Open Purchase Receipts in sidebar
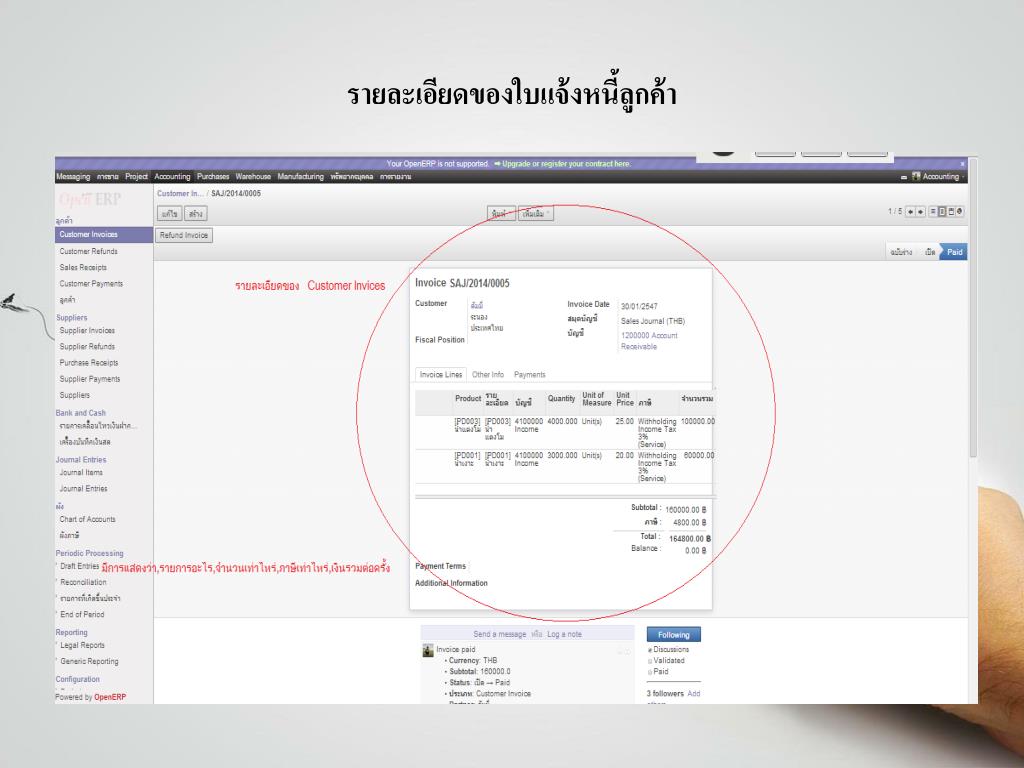1024x768 pixels. (89, 363)
